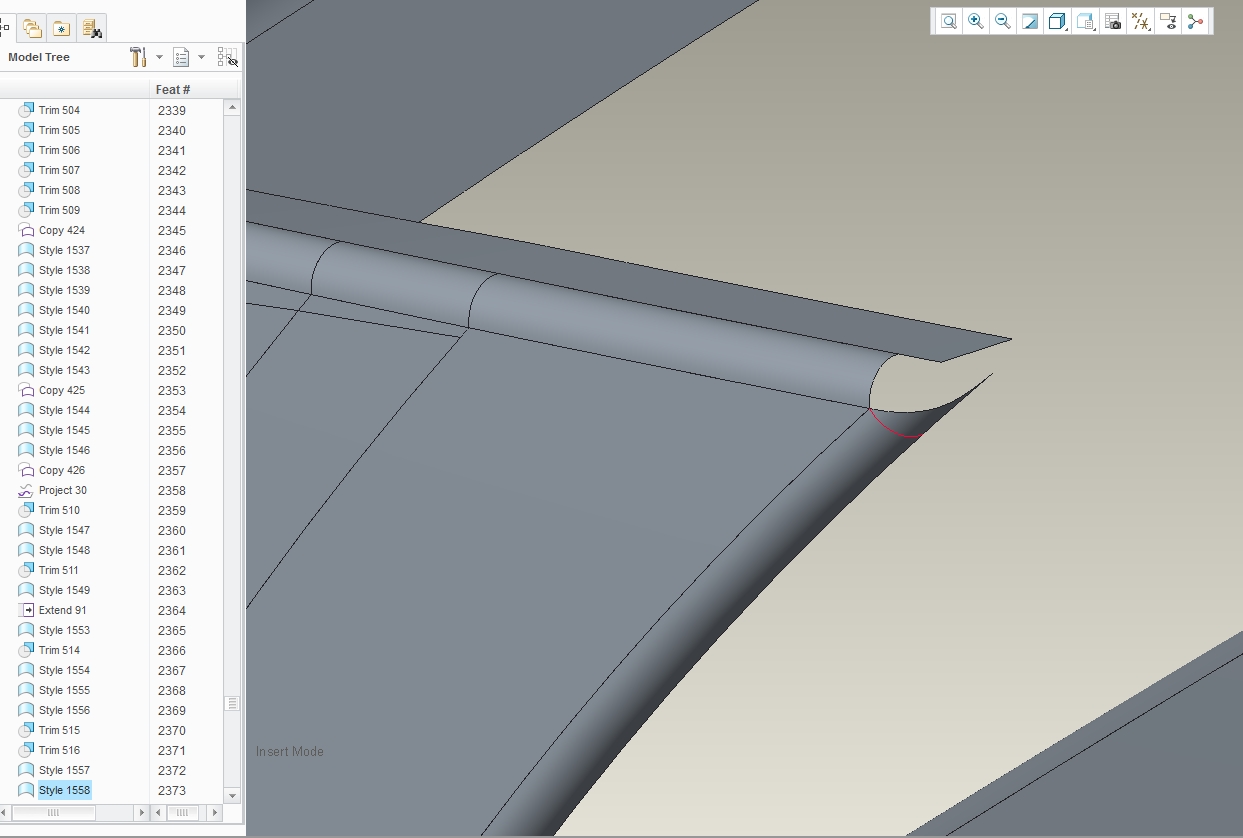Screen dimensions: 1243x838
Task: Select Style 1549 in the tree
Action: pyautogui.click(x=64, y=590)
